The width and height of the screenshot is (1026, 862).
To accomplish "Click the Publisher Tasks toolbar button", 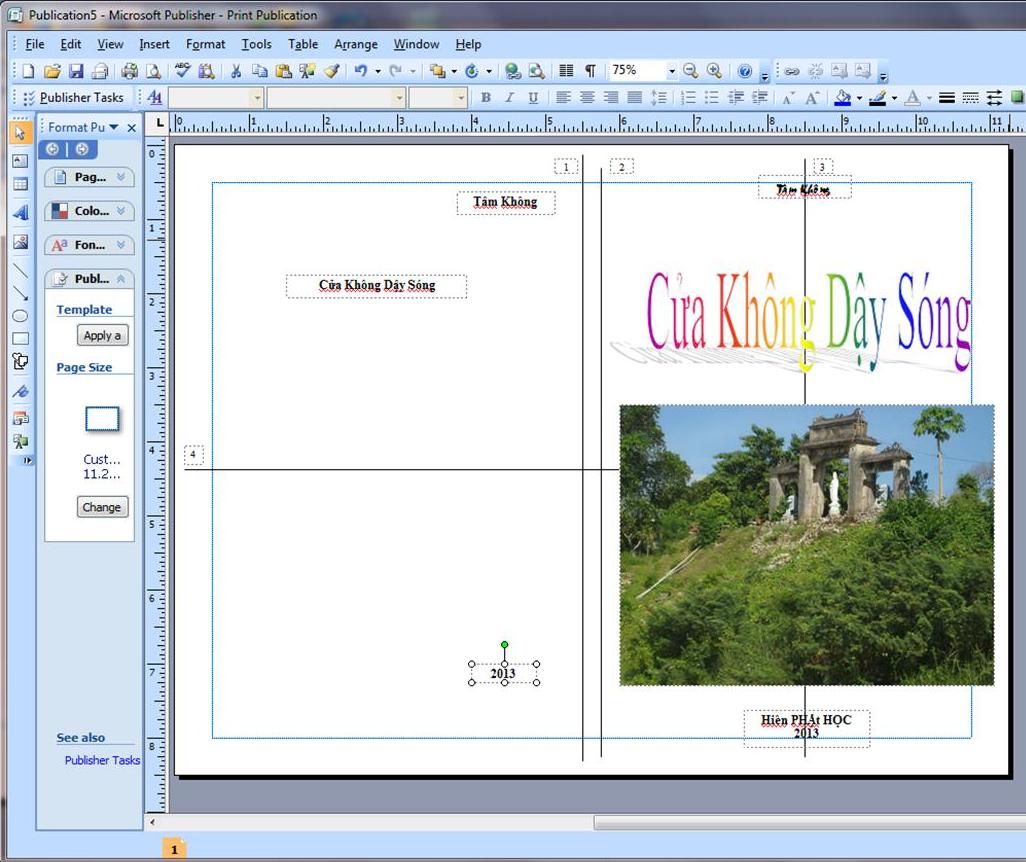I will click(74, 98).
